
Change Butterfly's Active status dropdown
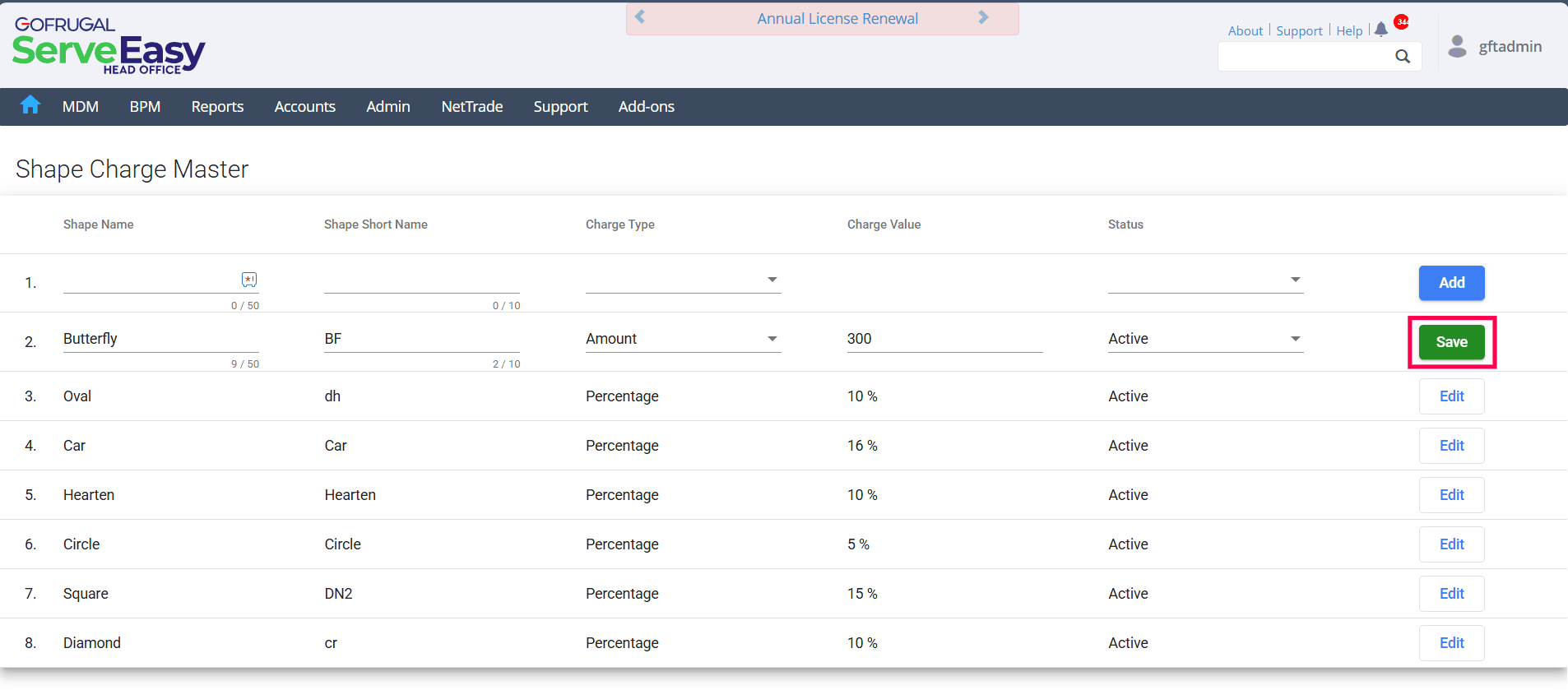tap(1205, 339)
